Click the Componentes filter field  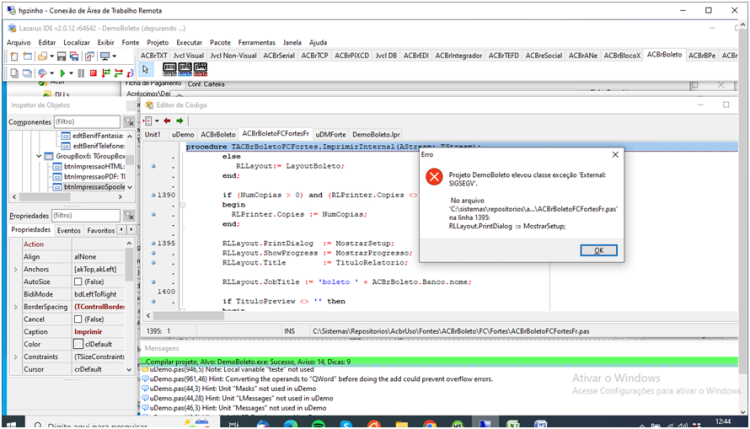click(87, 122)
